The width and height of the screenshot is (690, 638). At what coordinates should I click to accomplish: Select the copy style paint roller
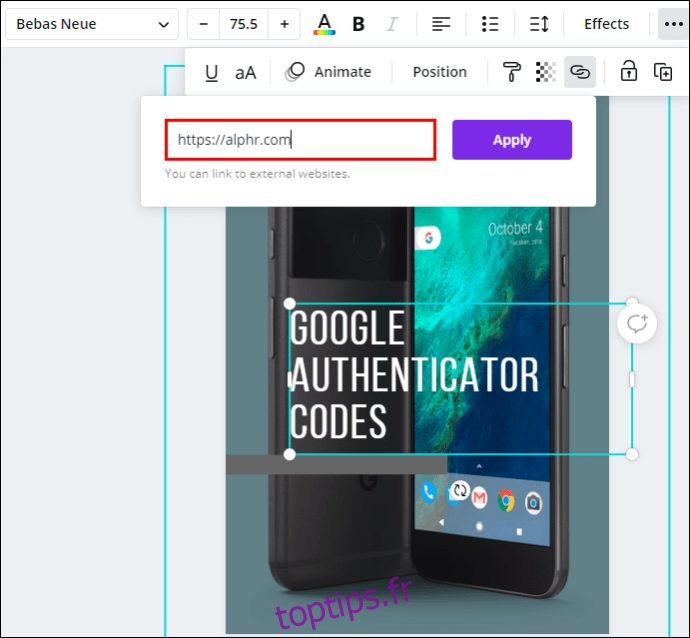pos(512,72)
